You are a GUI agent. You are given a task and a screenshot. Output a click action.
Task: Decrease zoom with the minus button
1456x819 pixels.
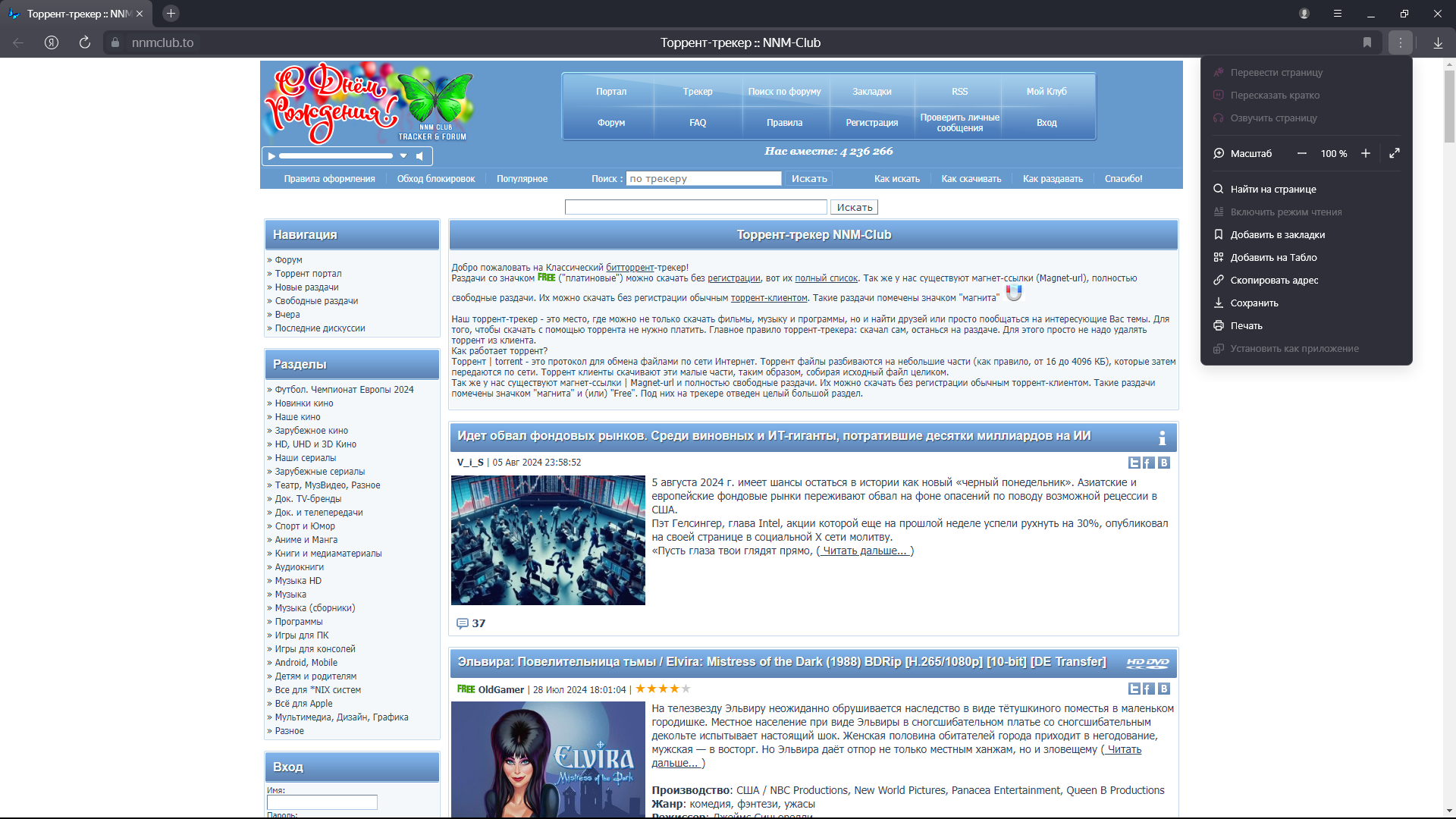tap(1302, 153)
